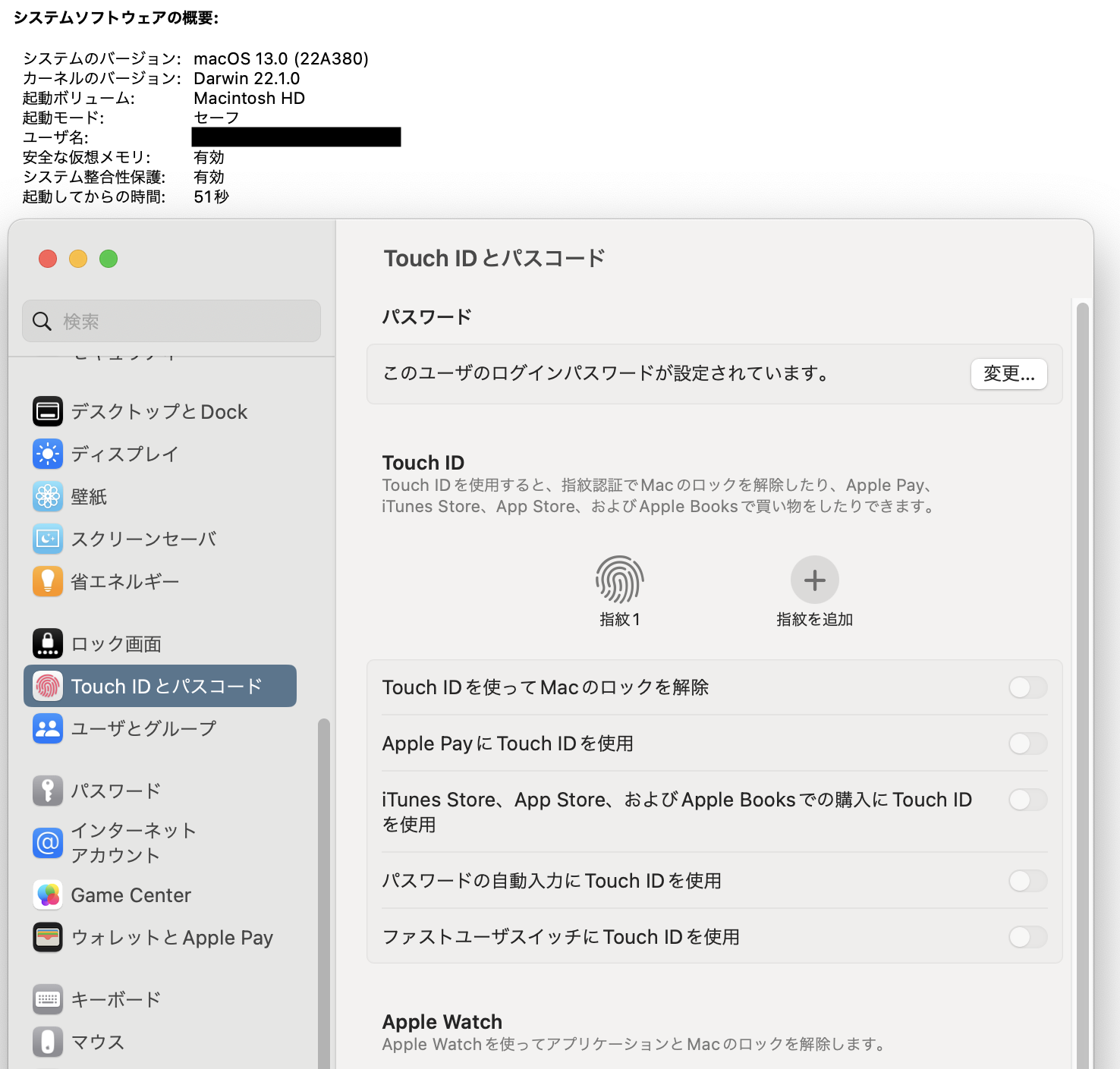Select マウス sidebar label
This screenshot has width=1120, height=1069.
(98, 1042)
